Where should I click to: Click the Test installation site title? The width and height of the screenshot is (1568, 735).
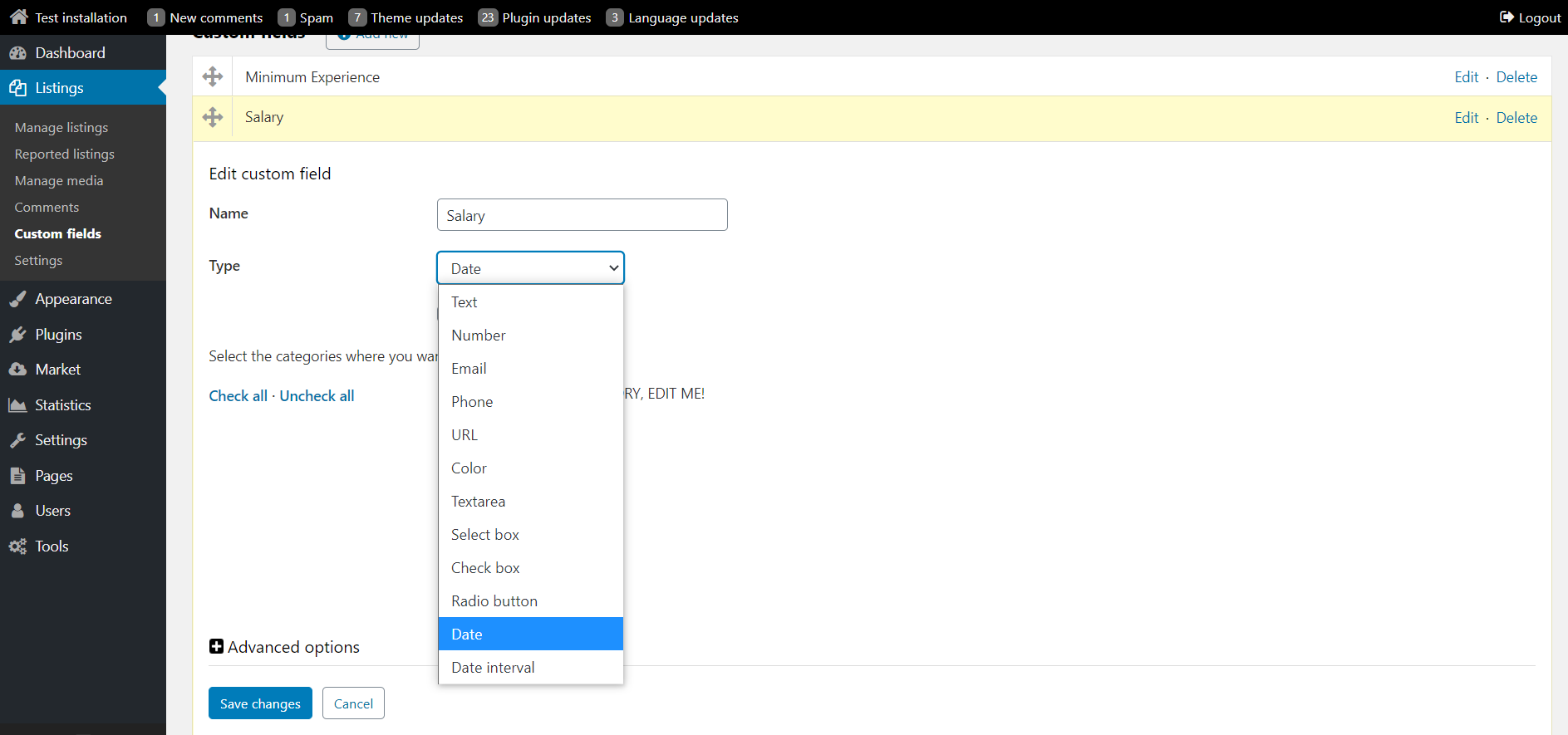[x=81, y=17]
